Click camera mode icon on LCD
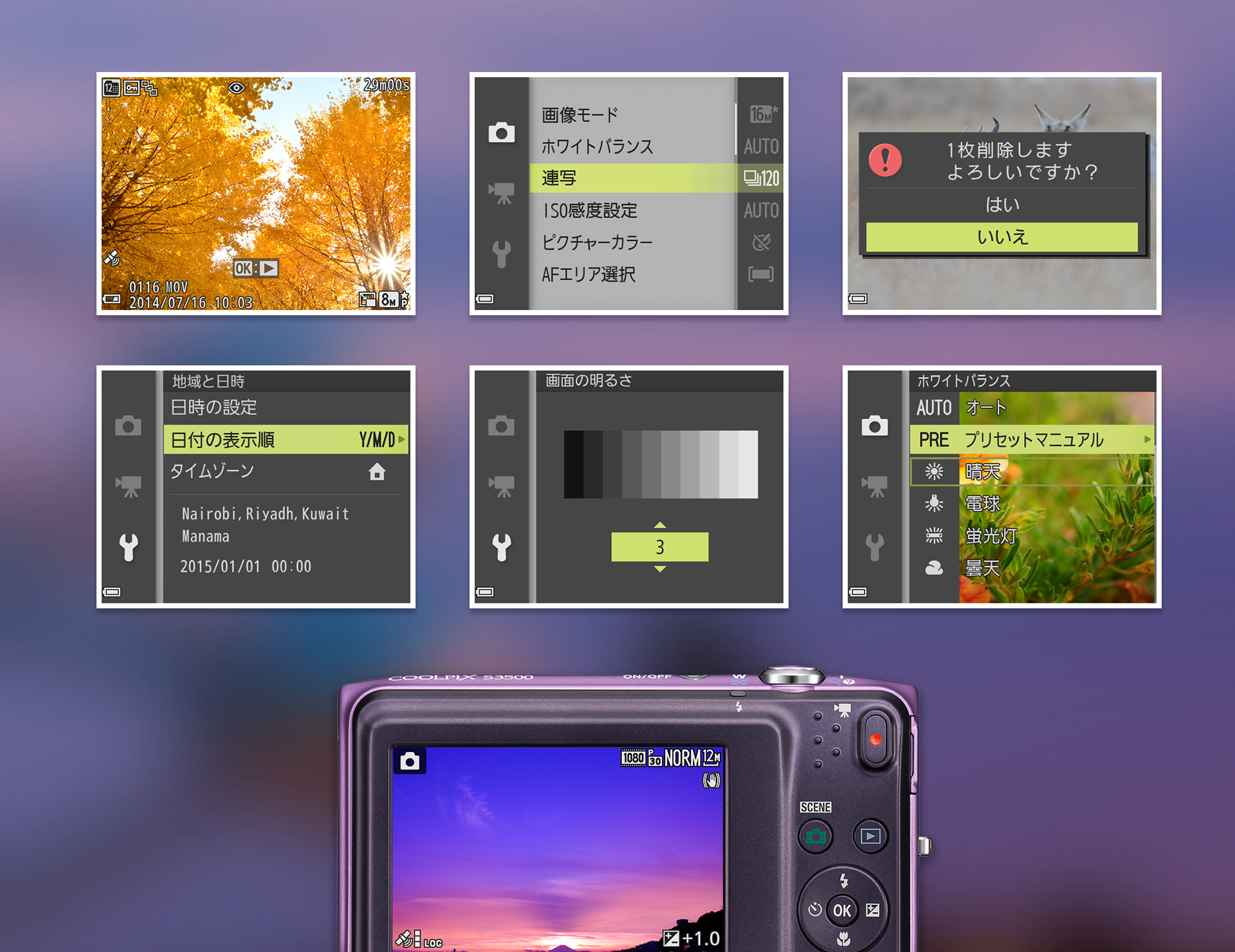The width and height of the screenshot is (1235, 952). click(410, 762)
